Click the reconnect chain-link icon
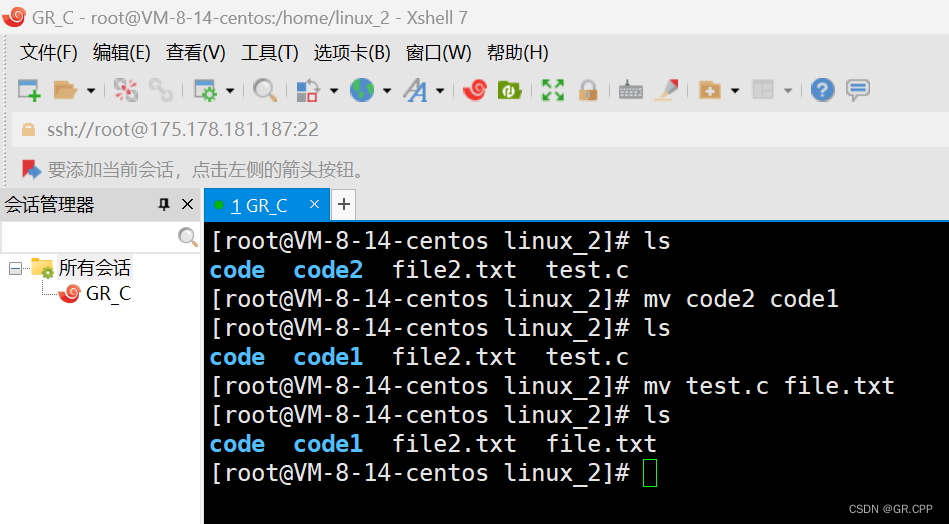 tap(162, 91)
